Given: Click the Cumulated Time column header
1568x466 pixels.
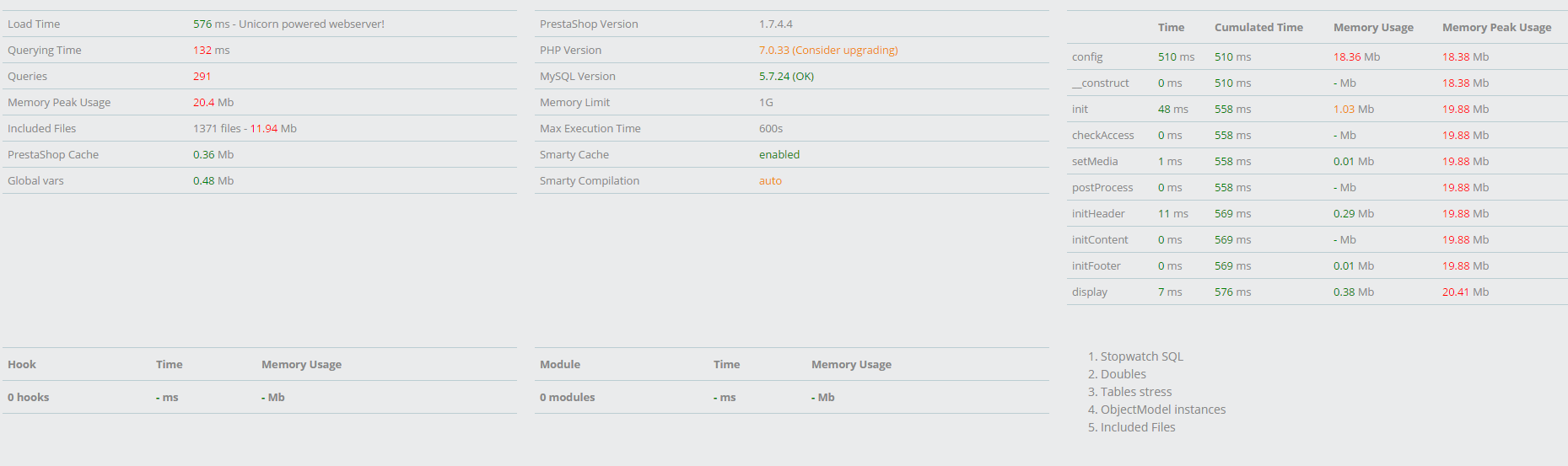Looking at the screenshot, I should (x=1258, y=27).
